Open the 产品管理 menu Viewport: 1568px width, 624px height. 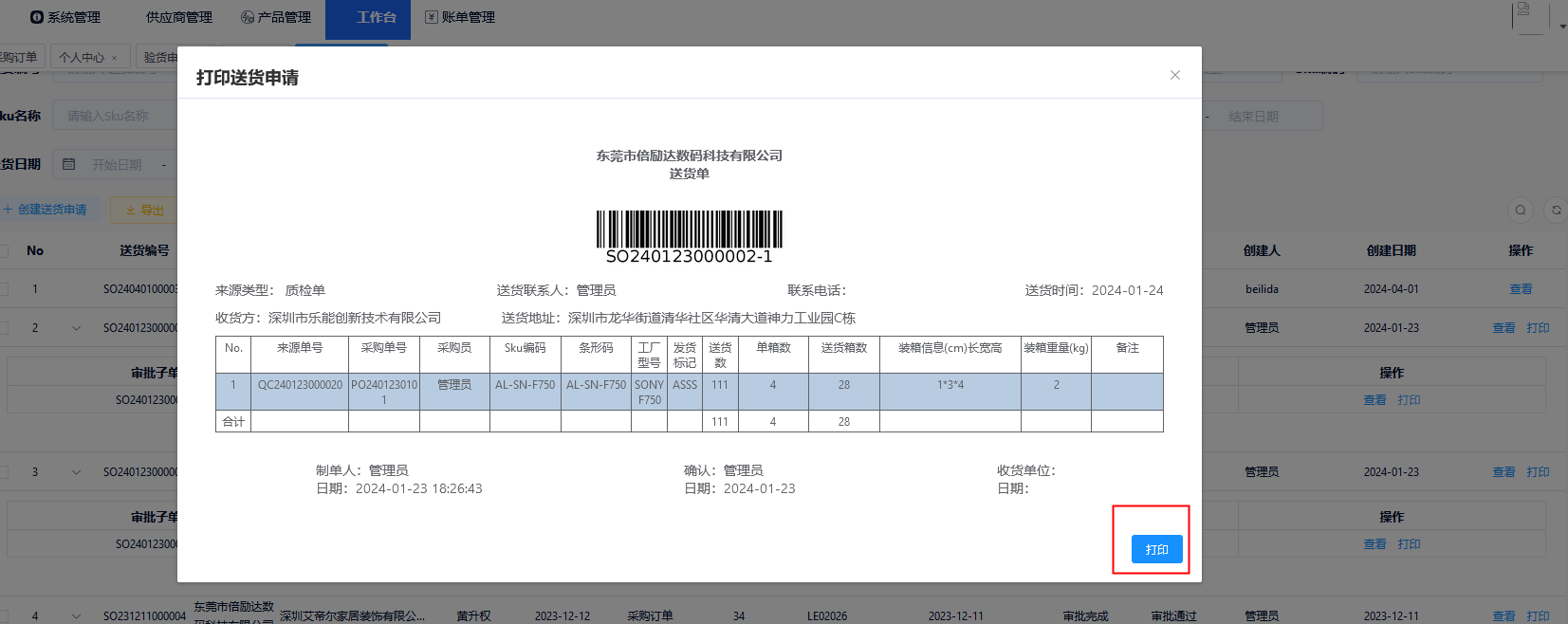[x=276, y=17]
